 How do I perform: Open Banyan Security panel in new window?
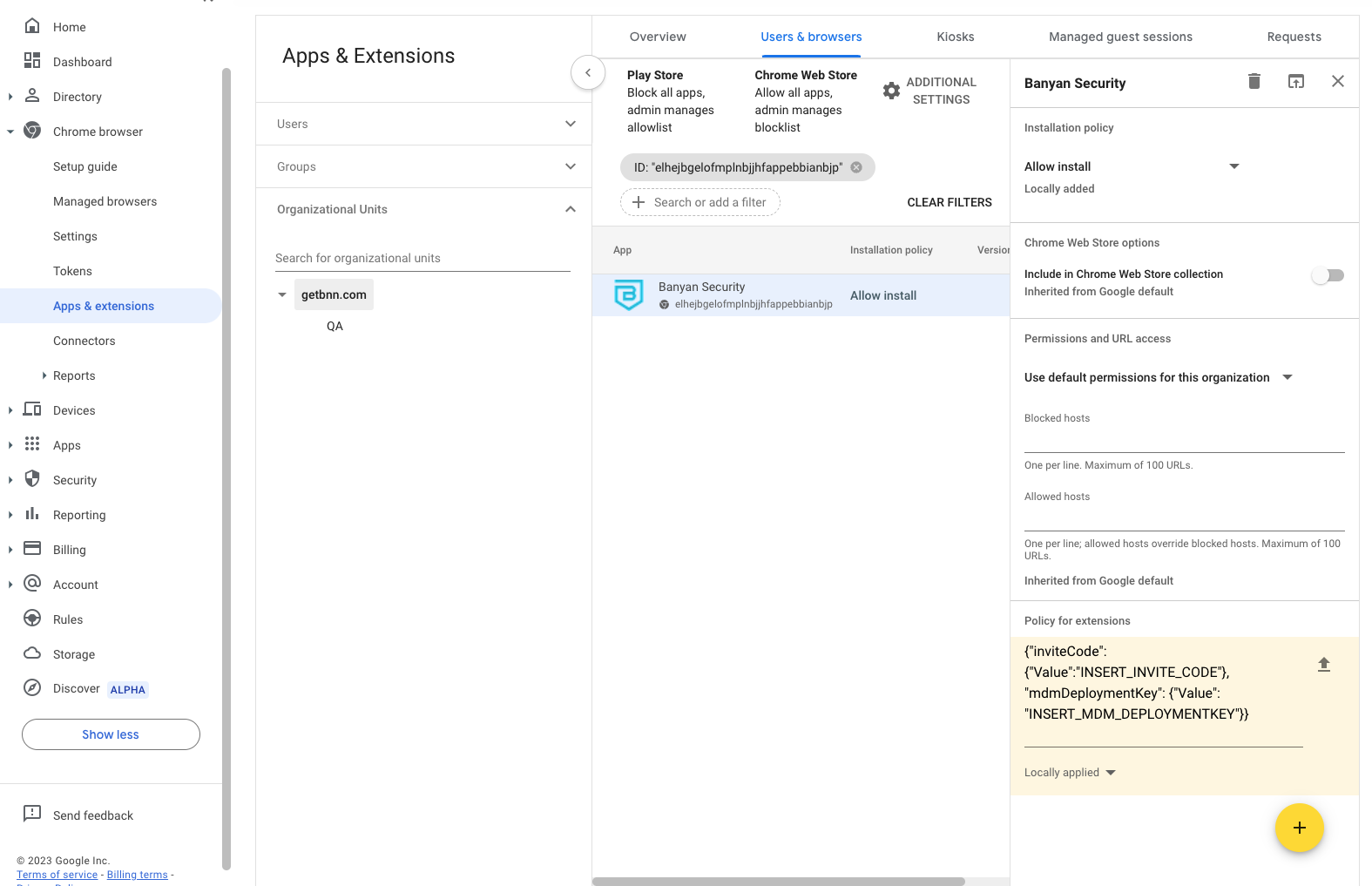pos(1295,81)
